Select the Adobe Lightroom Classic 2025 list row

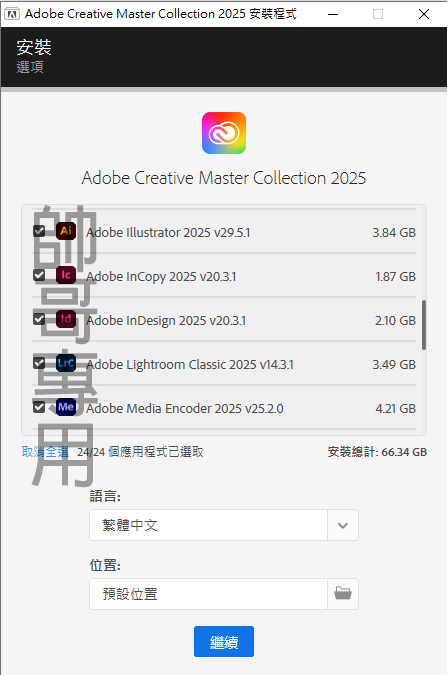click(x=224, y=364)
